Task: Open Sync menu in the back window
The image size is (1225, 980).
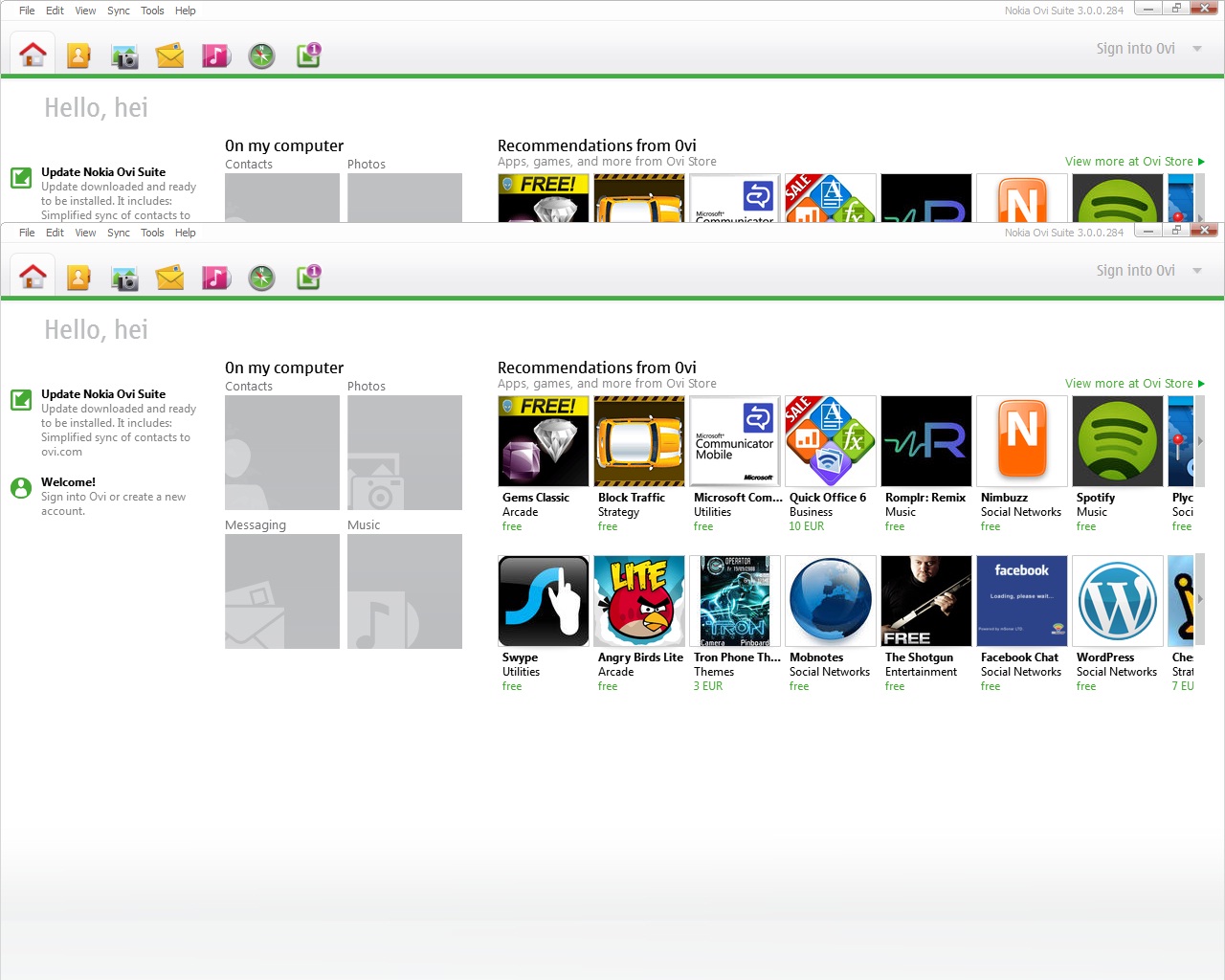Action: point(119,11)
